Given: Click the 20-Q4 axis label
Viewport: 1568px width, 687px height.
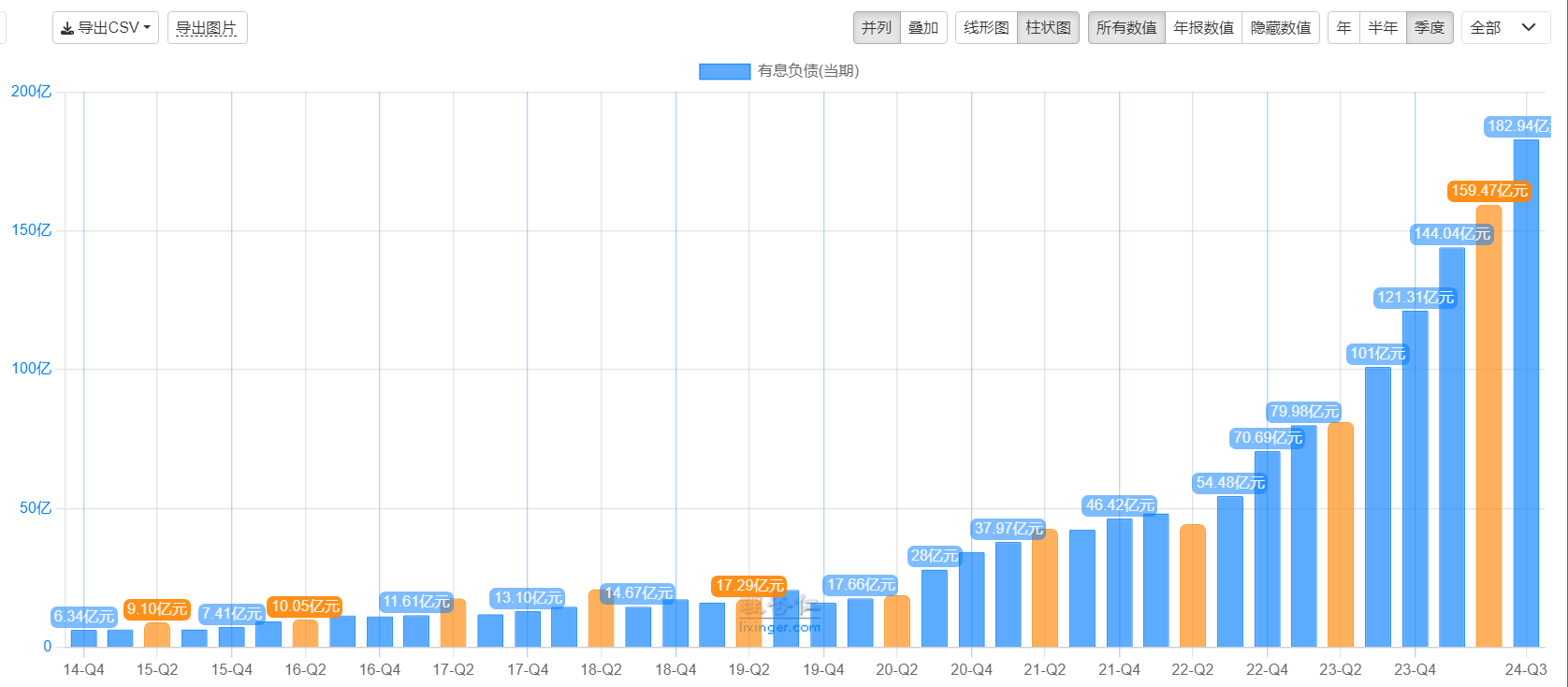Looking at the screenshot, I should click(x=971, y=670).
